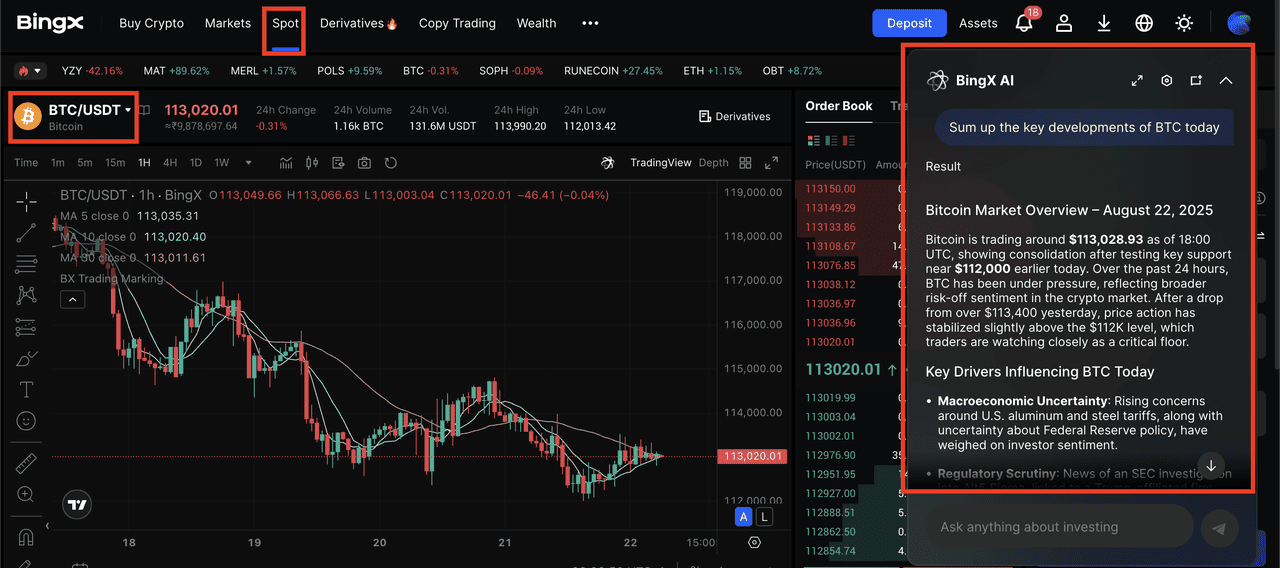Open BingX AI settings icon
The image size is (1280, 568).
1166,80
